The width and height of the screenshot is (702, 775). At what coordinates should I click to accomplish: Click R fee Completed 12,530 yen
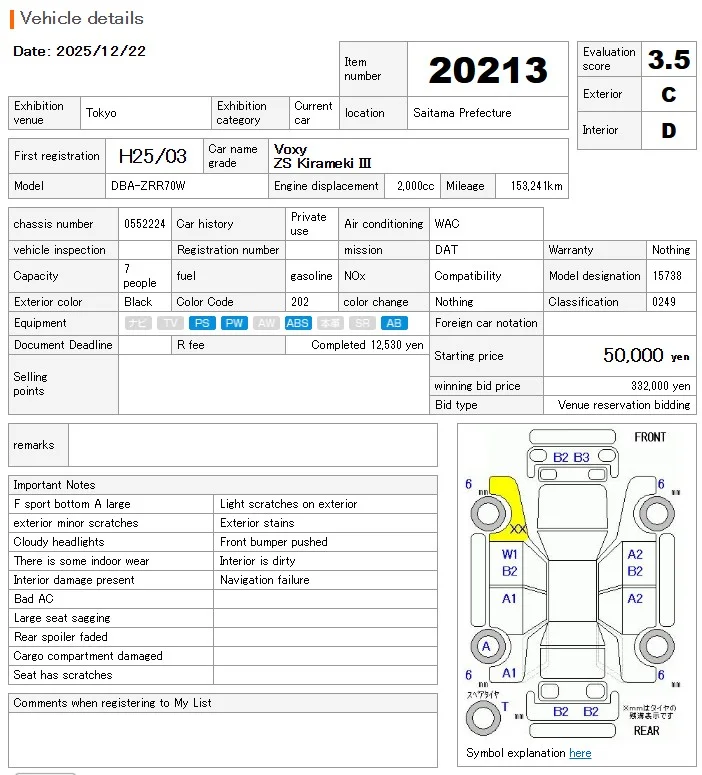[x=367, y=345]
